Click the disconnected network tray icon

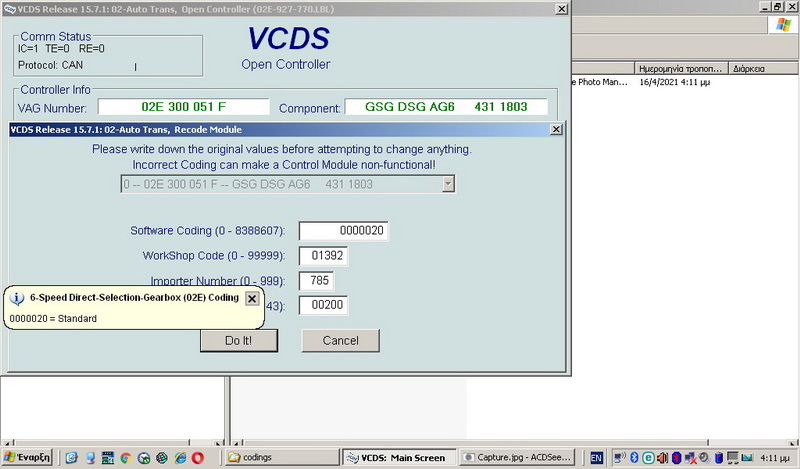point(691,458)
